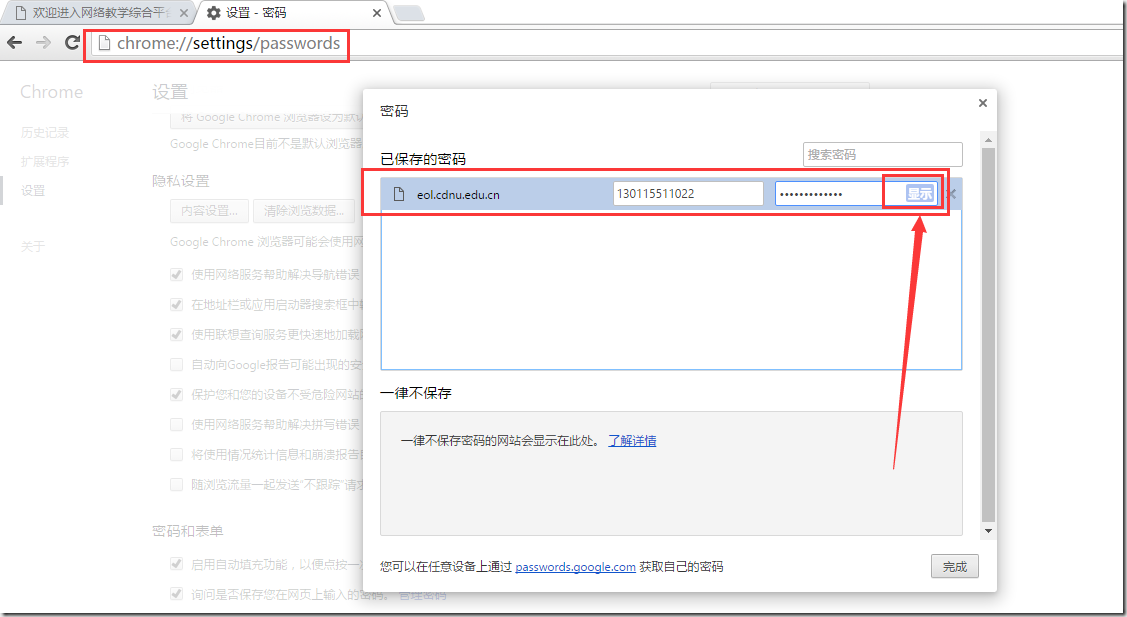Toggle 将使用情况统计信息和崩溃报告 checkbox

point(176,454)
